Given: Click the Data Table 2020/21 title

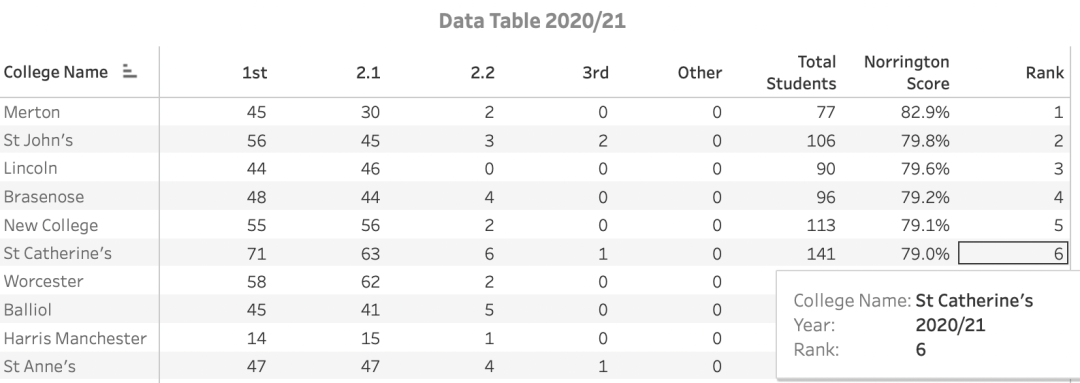Looking at the screenshot, I should pyautogui.click(x=532, y=21).
